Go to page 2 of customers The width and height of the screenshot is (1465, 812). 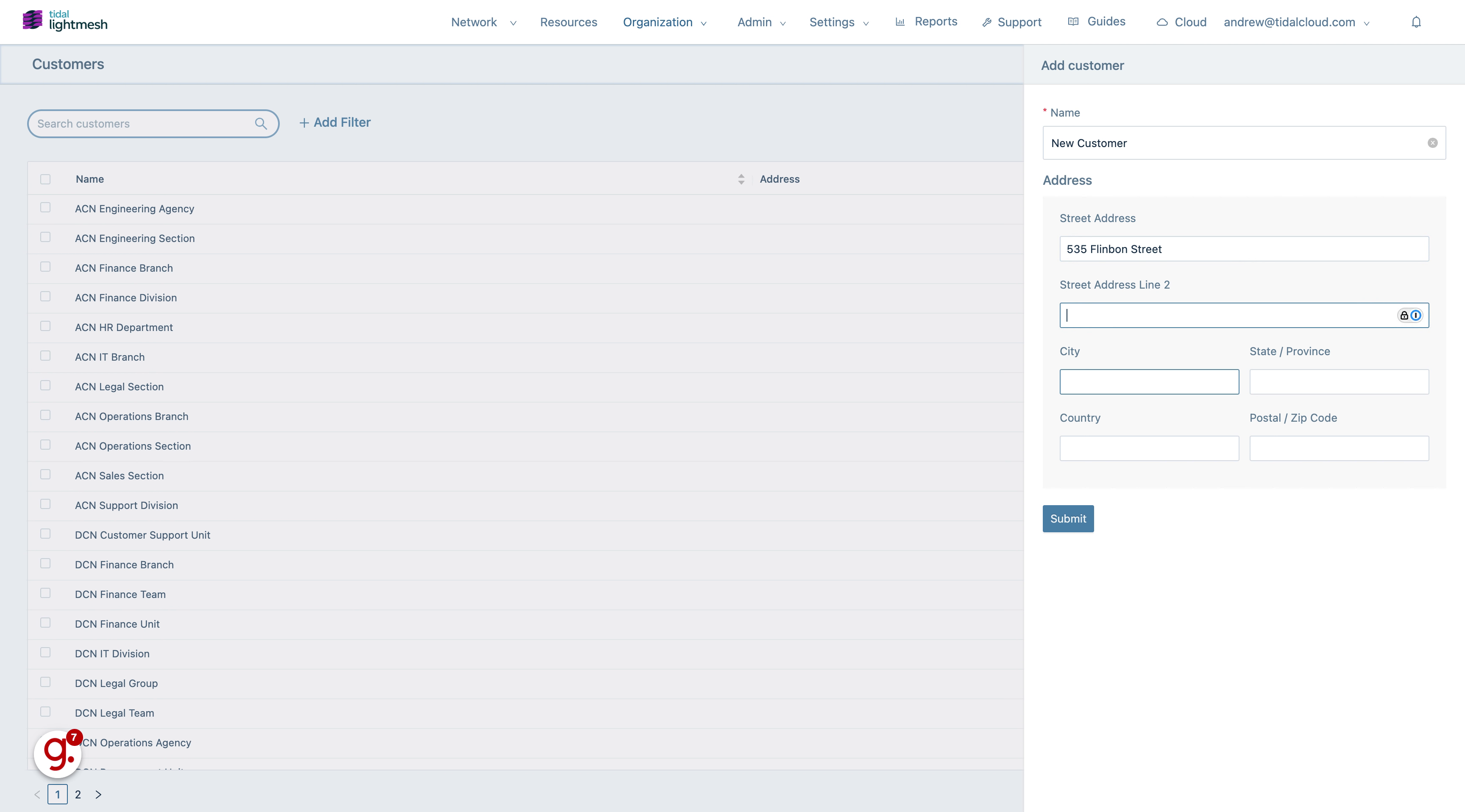[x=78, y=794]
